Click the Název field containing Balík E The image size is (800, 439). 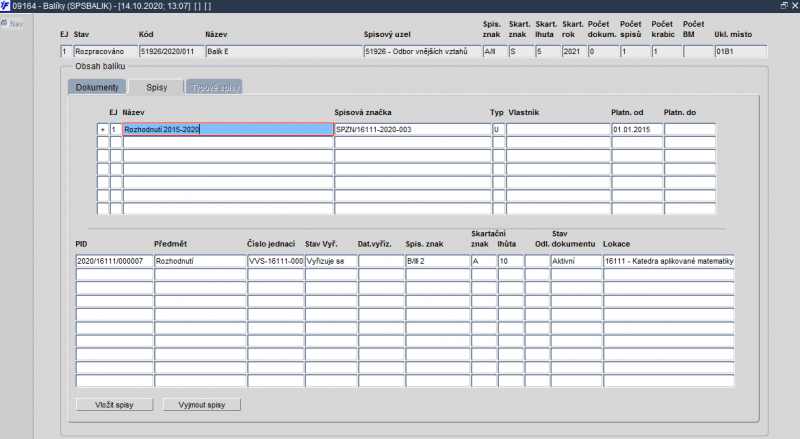(x=282, y=51)
